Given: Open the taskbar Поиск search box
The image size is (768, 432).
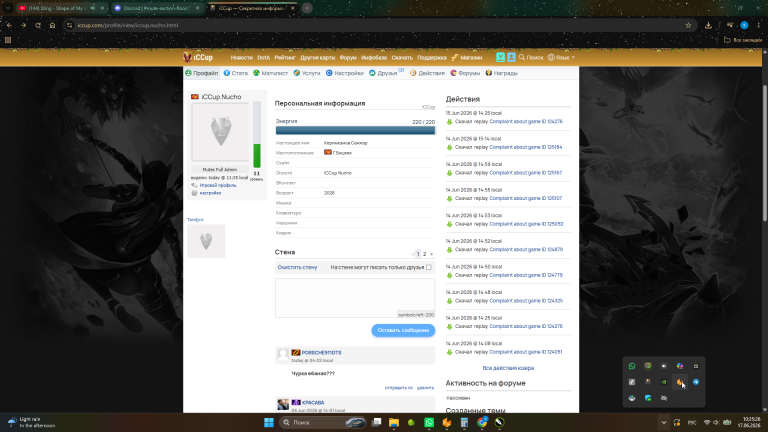Looking at the screenshot, I should point(323,423).
